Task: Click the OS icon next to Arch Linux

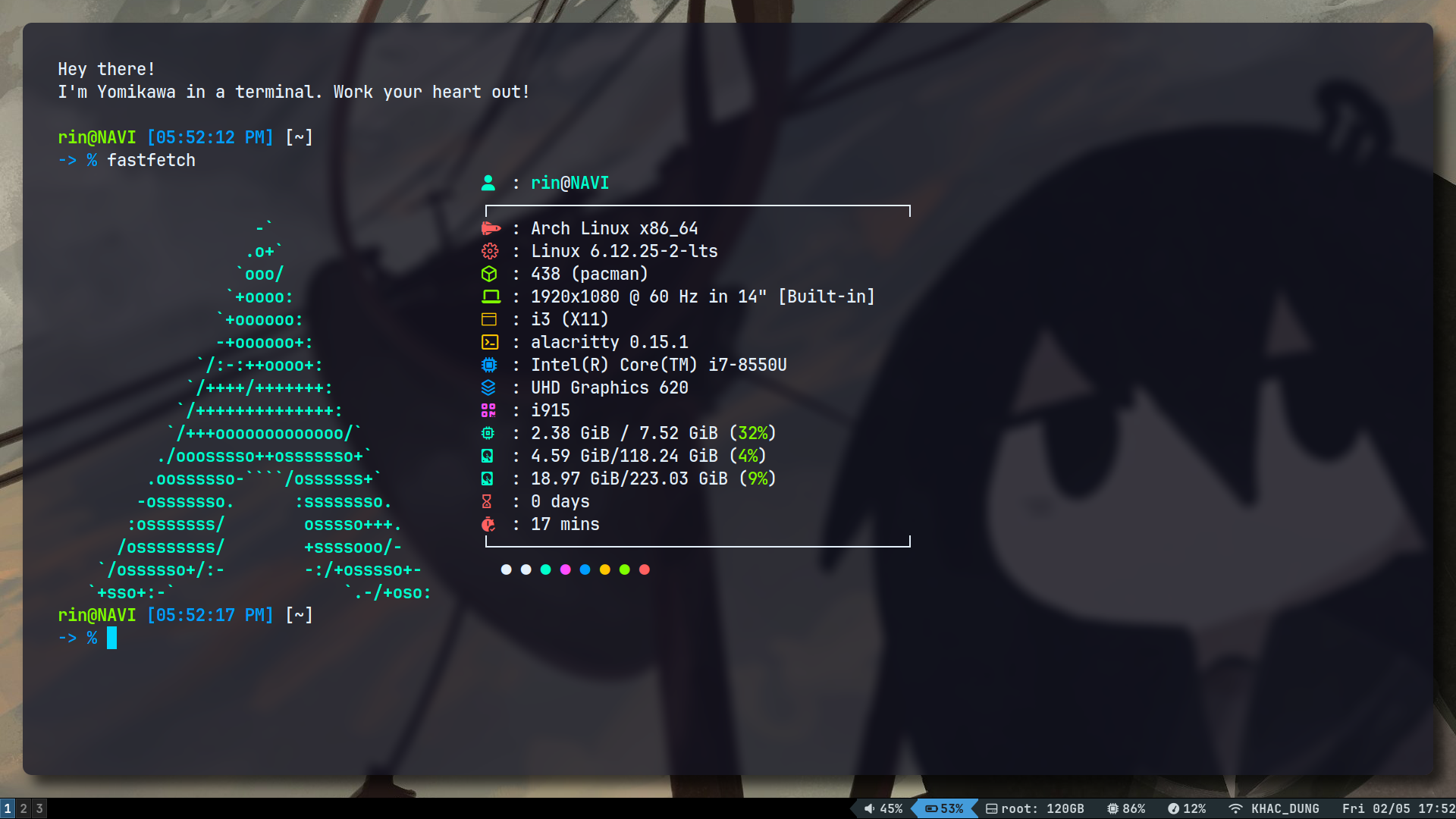Action: point(491,228)
